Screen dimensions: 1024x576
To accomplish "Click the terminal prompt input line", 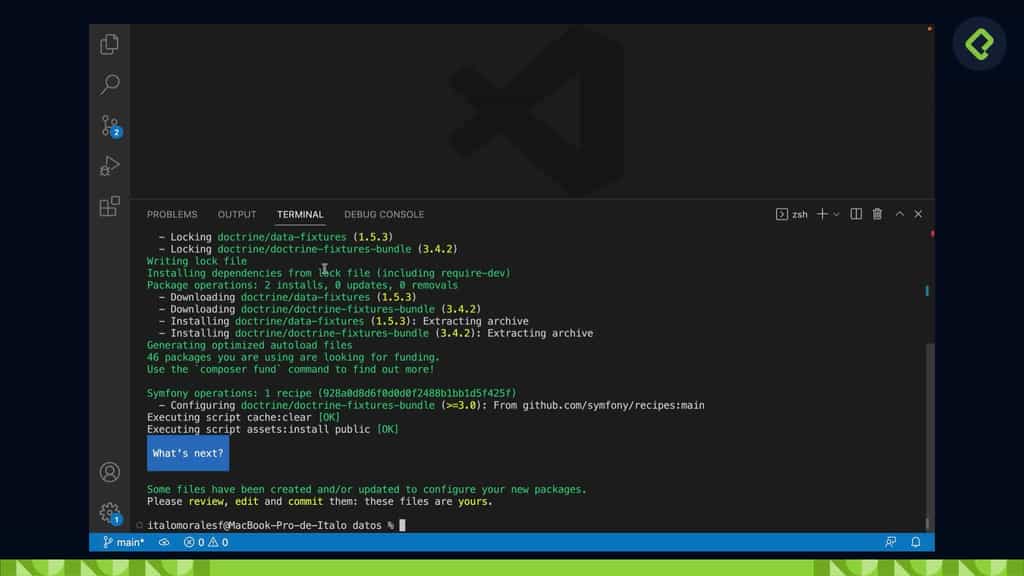I will (x=274, y=525).
